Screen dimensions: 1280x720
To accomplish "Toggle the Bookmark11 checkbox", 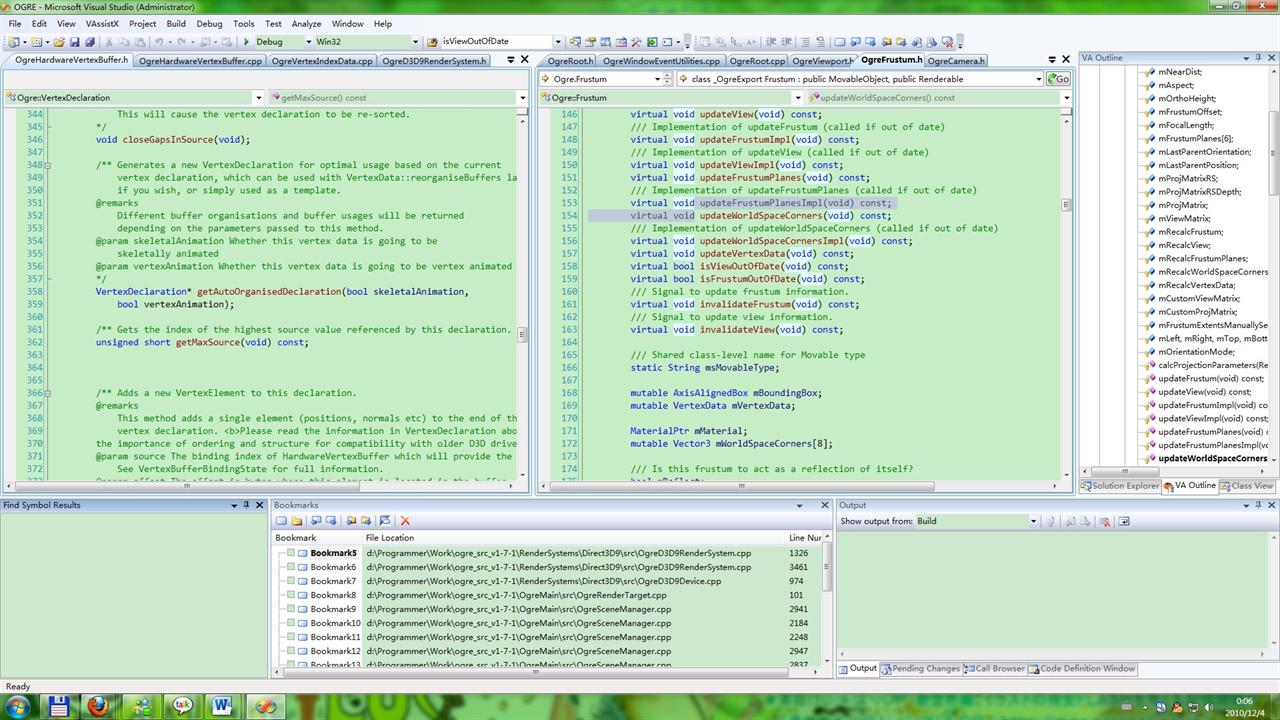I will pyautogui.click(x=291, y=637).
